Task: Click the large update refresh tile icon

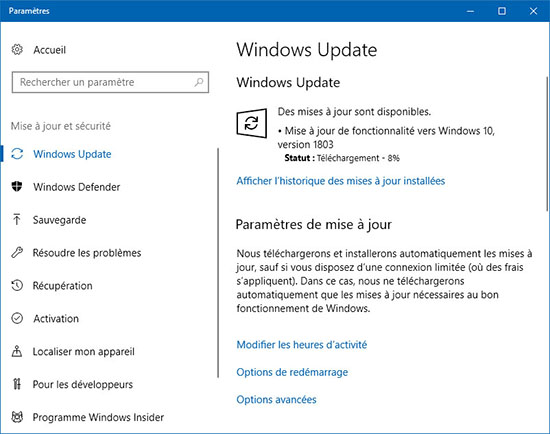Action: (251, 123)
